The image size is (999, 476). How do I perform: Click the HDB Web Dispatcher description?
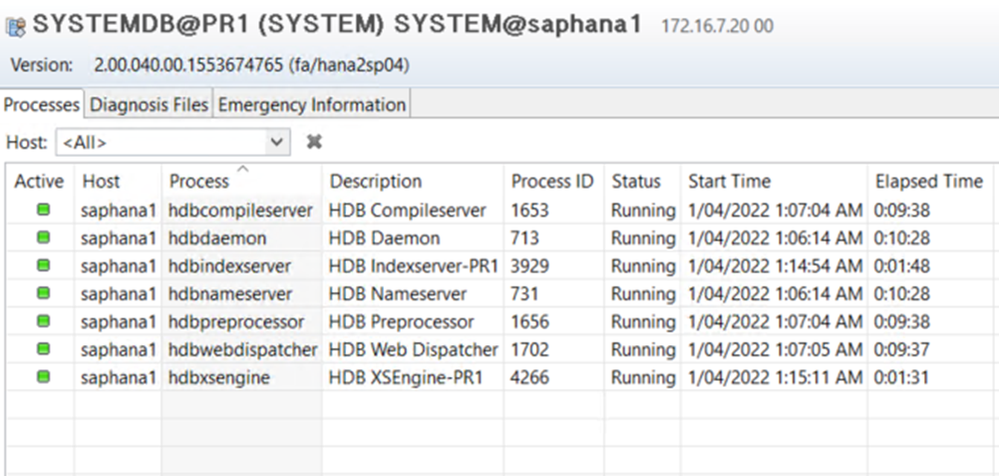pyautogui.click(x=413, y=350)
